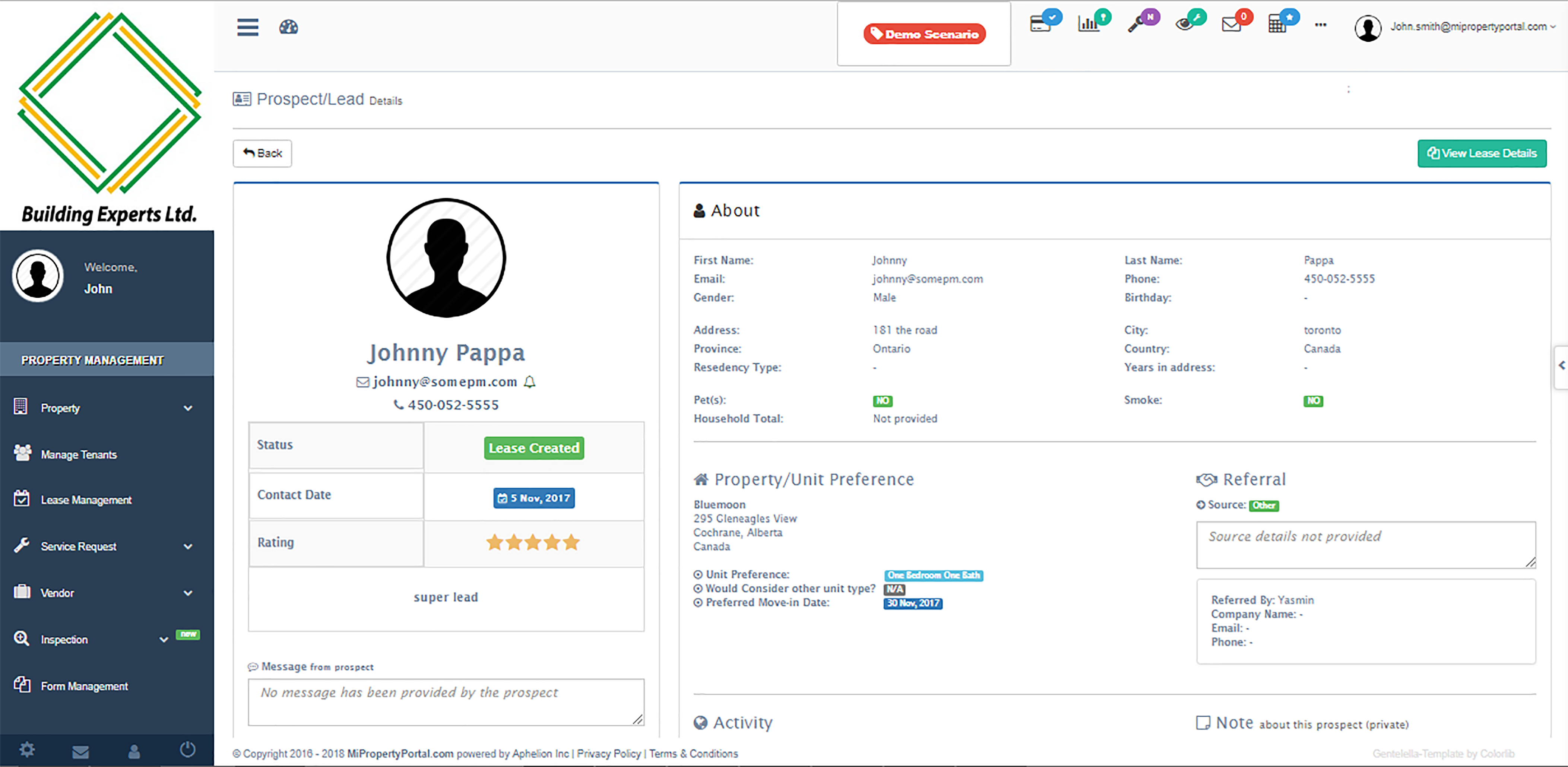Select Lease Management from sidebar

(86, 500)
